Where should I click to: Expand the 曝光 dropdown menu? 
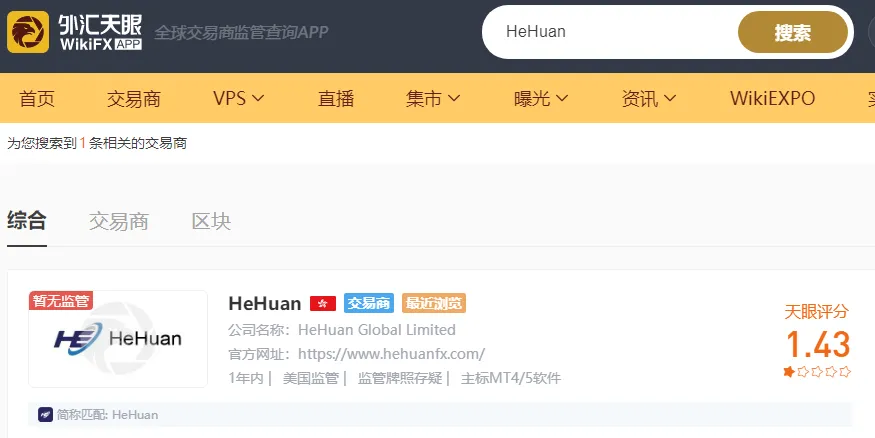541,98
